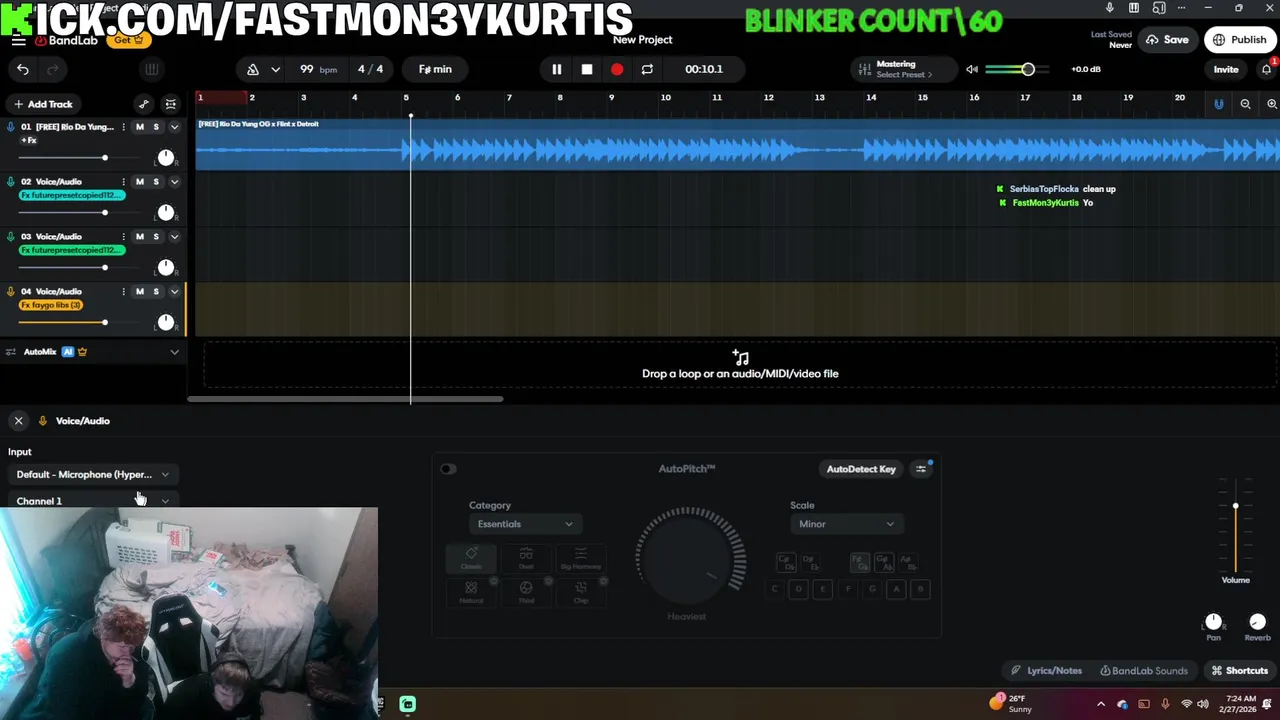
Task: Open track 04 three-dot menu
Action: point(124,292)
